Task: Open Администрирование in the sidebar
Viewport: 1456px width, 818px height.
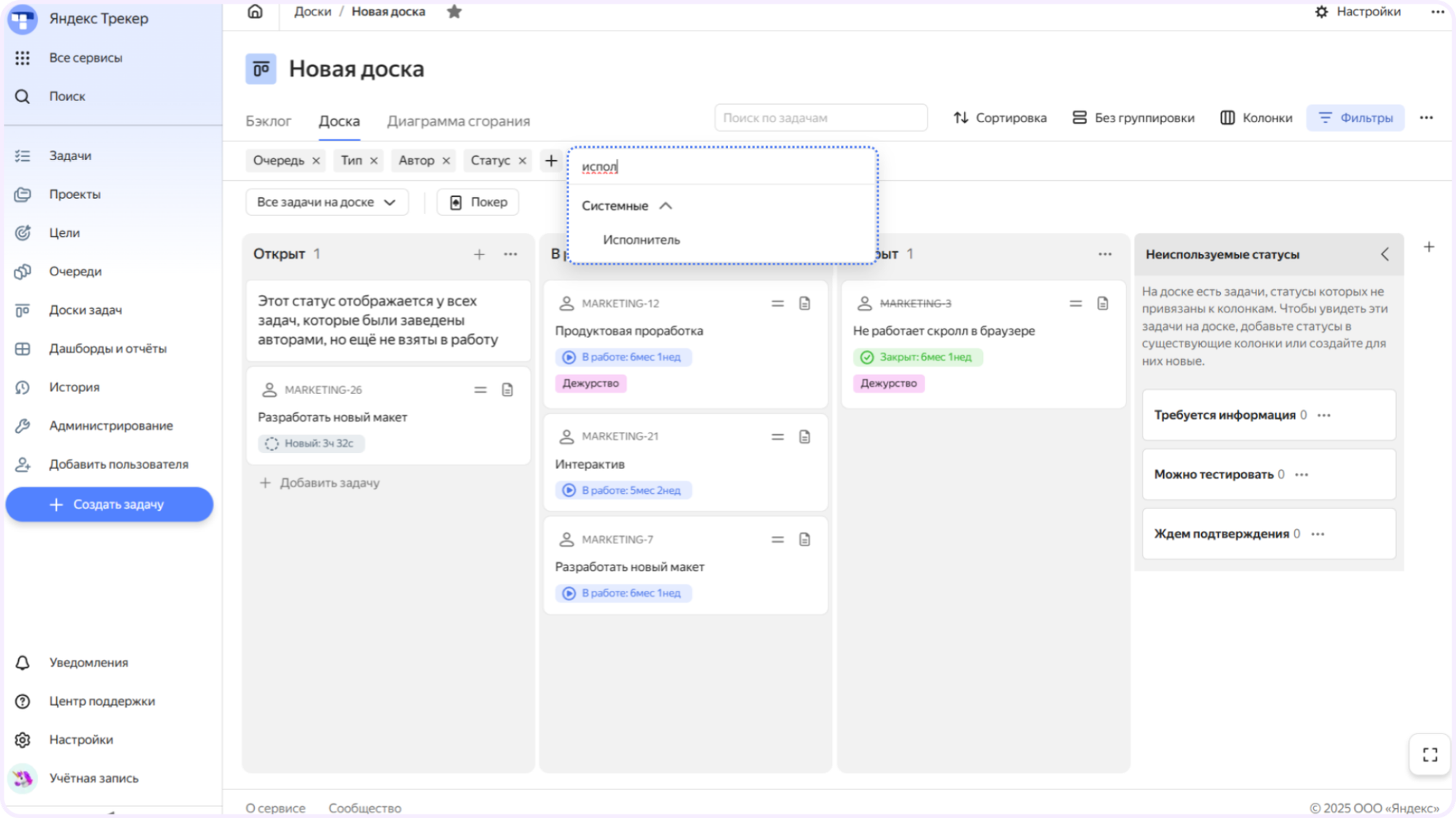Action: pyautogui.click(x=111, y=426)
